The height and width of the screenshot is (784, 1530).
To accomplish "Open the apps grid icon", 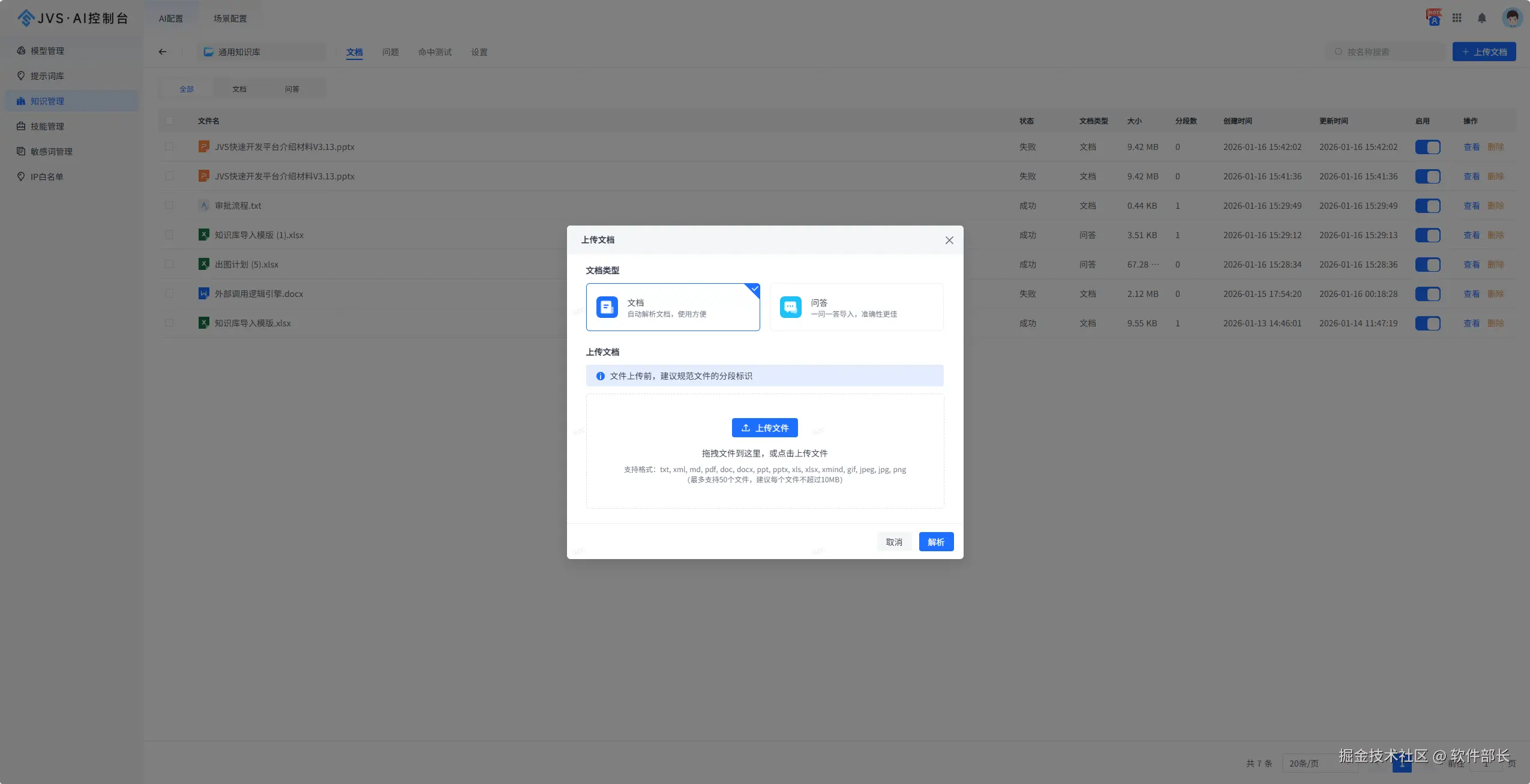I will (1457, 18).
